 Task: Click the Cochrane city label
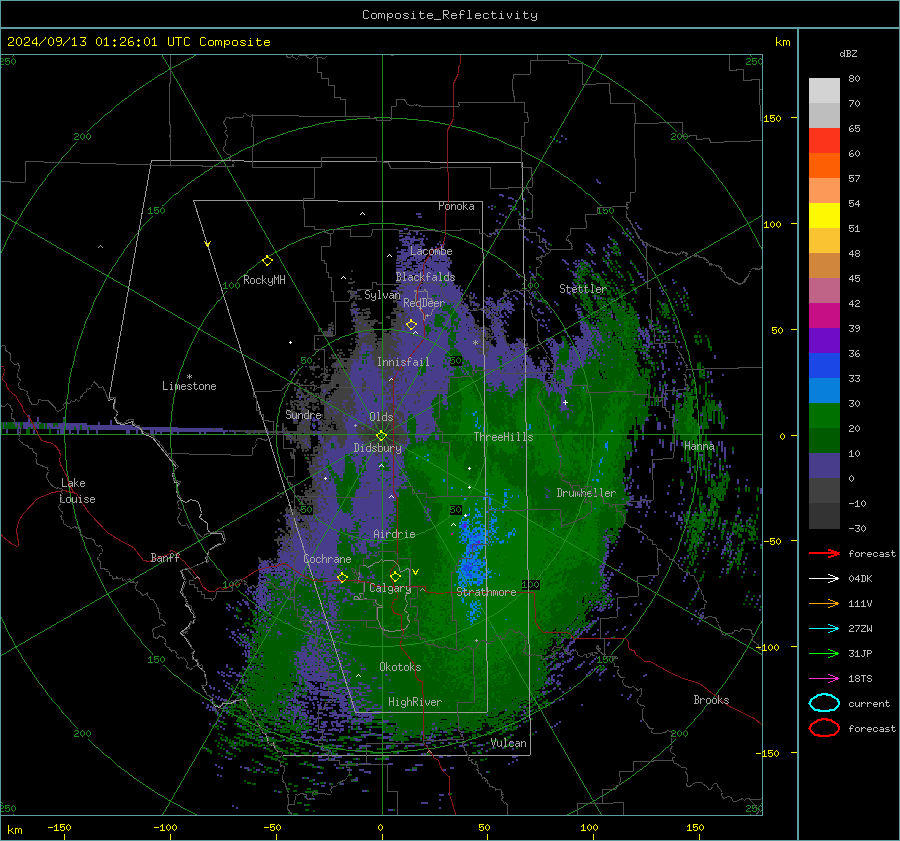click(x=327, y=559)
